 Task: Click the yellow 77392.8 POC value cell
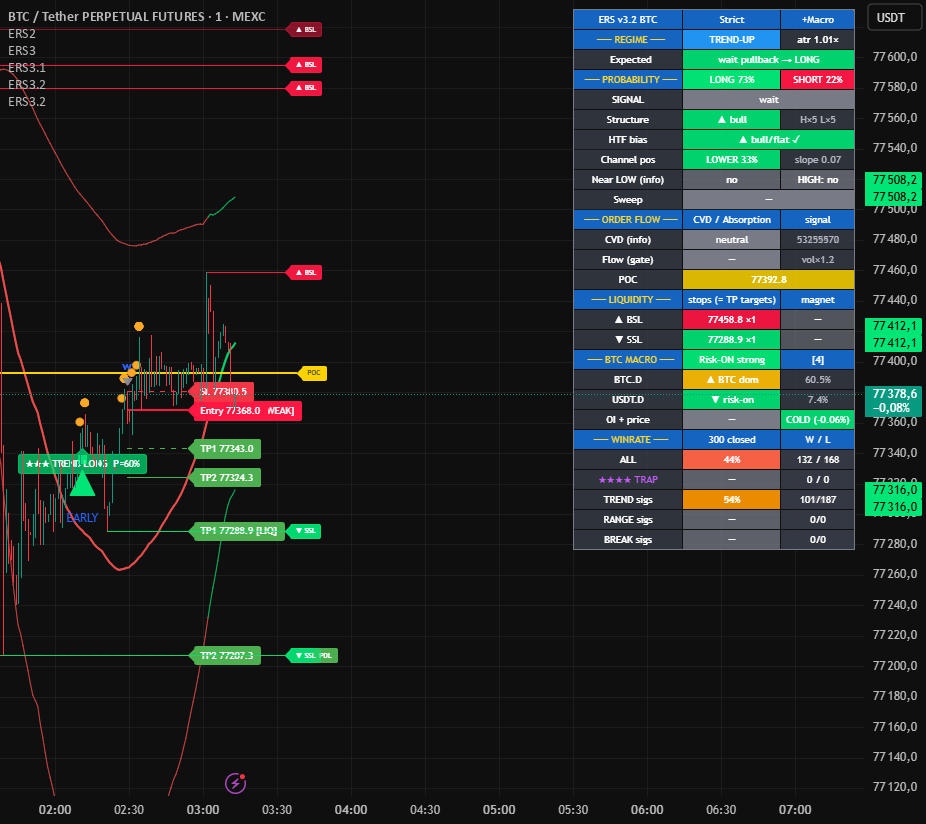(x=768, y=279)
